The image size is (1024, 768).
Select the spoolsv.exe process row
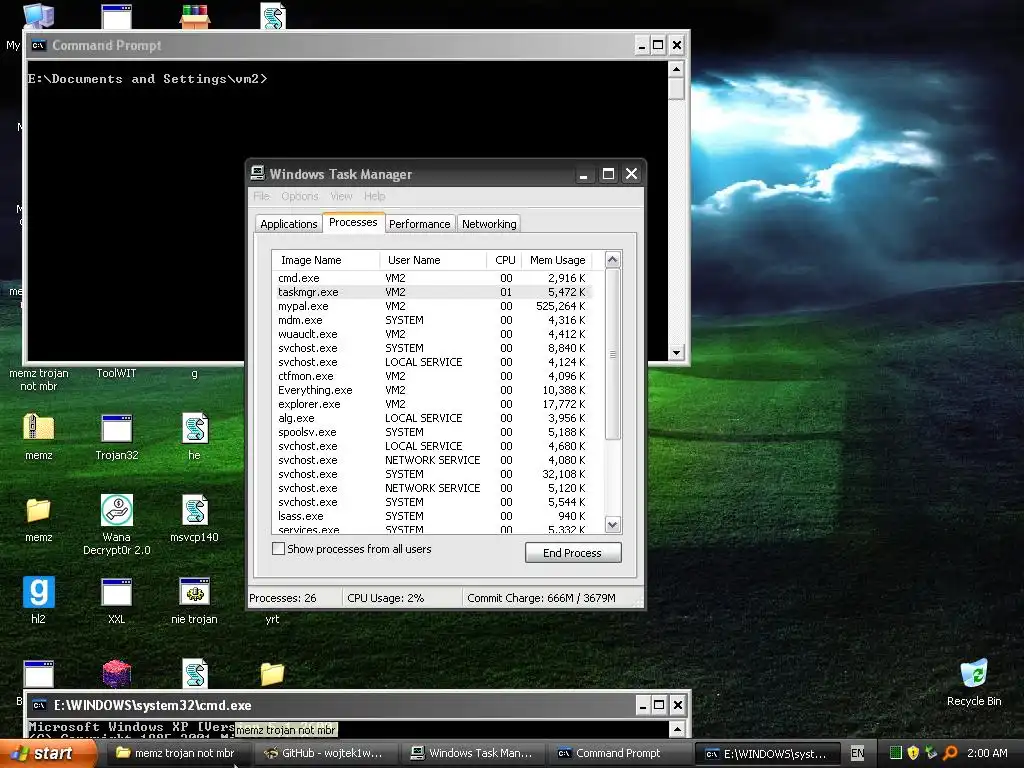coord(432,432)
